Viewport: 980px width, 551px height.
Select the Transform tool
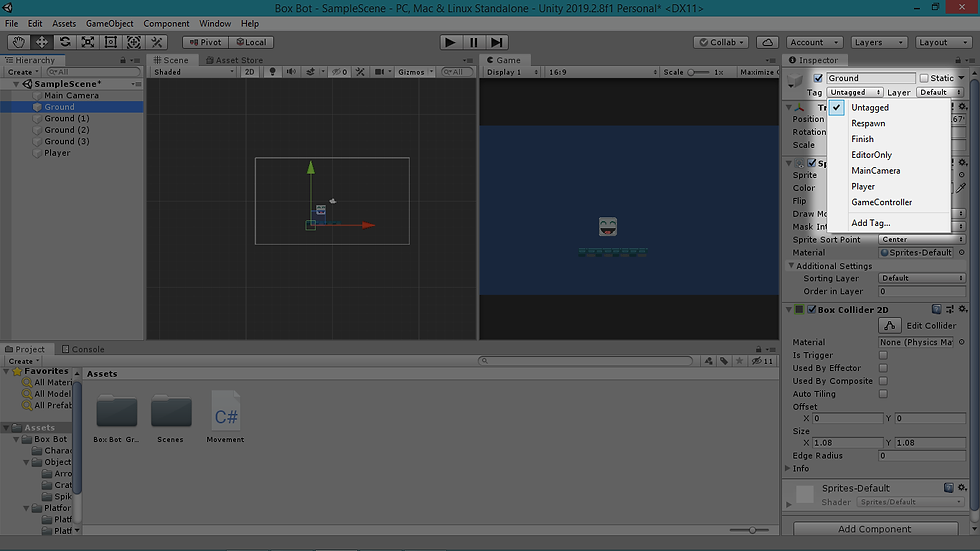(x=134, y=42)
